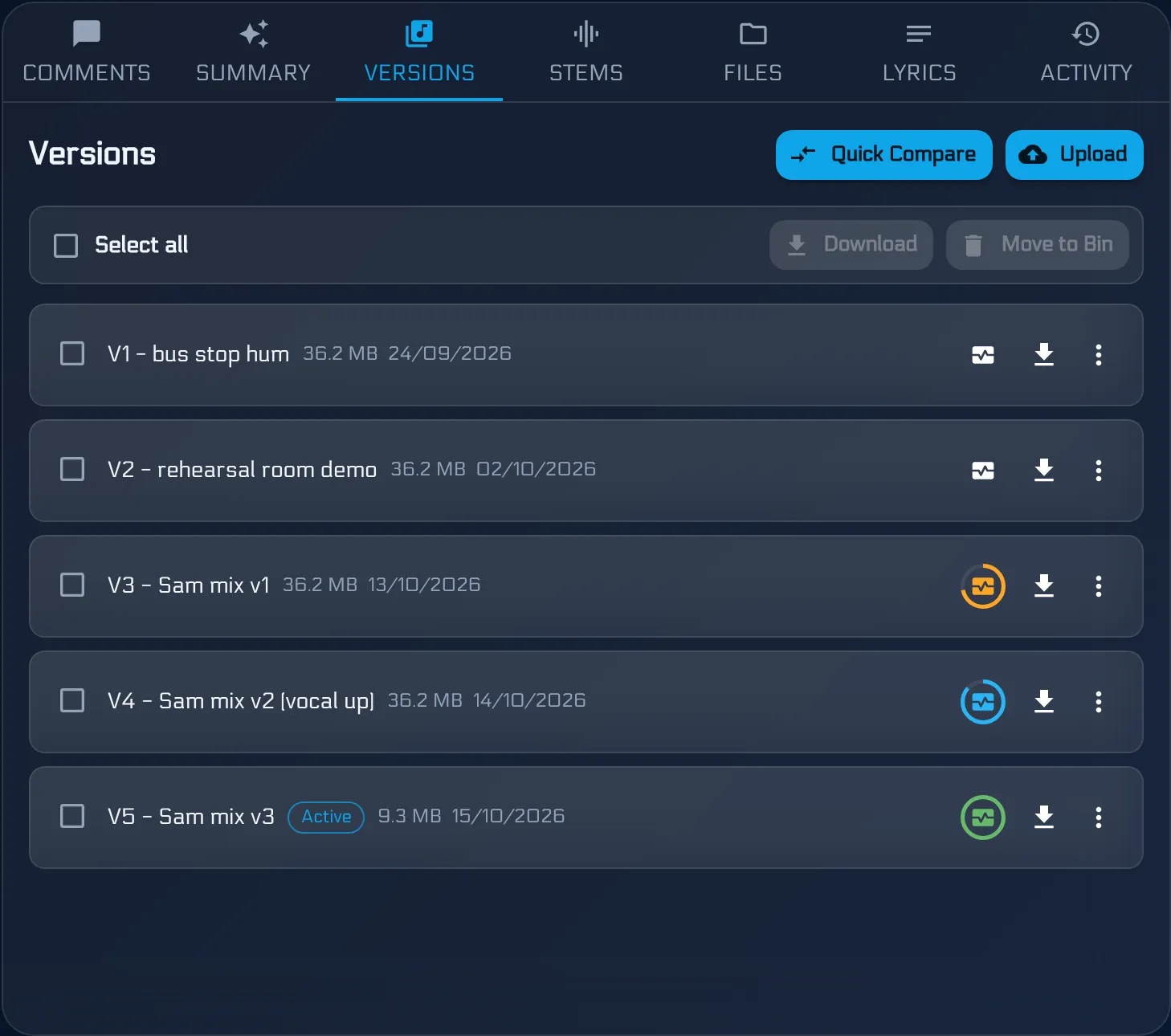This screenshot has height=1036, width=1171.
Task: Open waveform analysis for V2 rehearsal room demo
Action: (983, 471)
